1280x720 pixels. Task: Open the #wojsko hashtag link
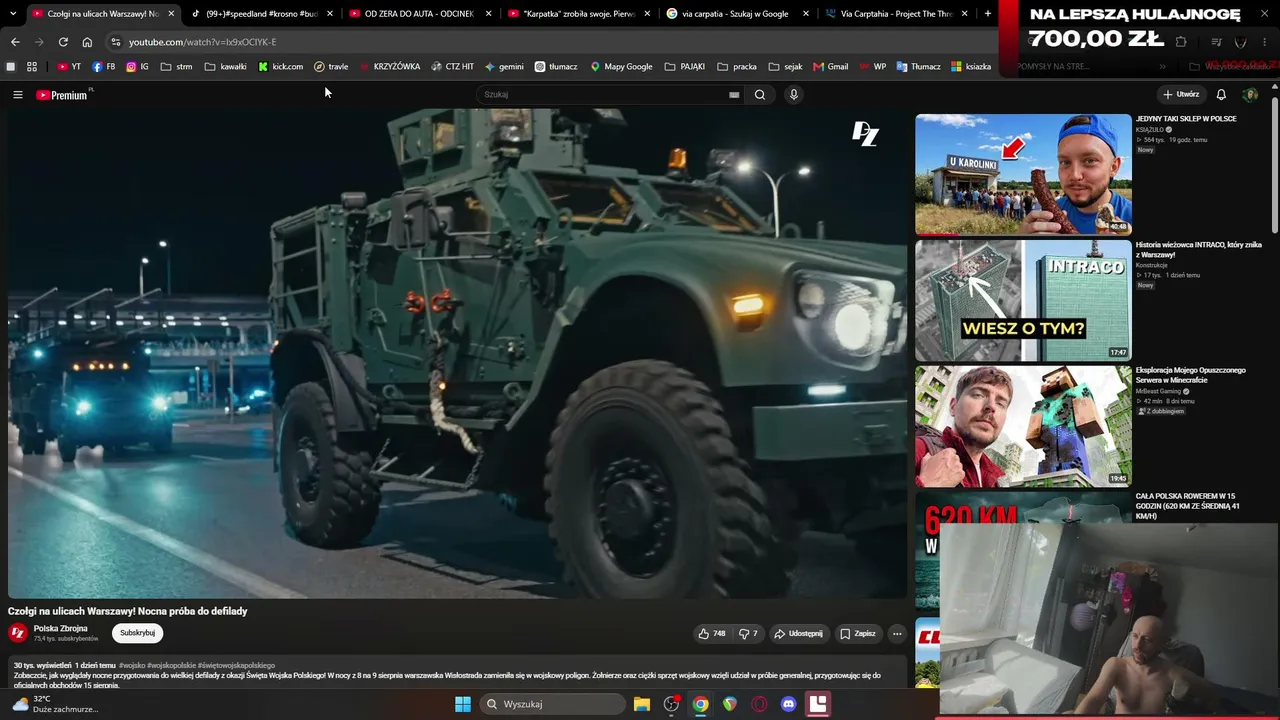pyautogui.click(x=131, y=665)
